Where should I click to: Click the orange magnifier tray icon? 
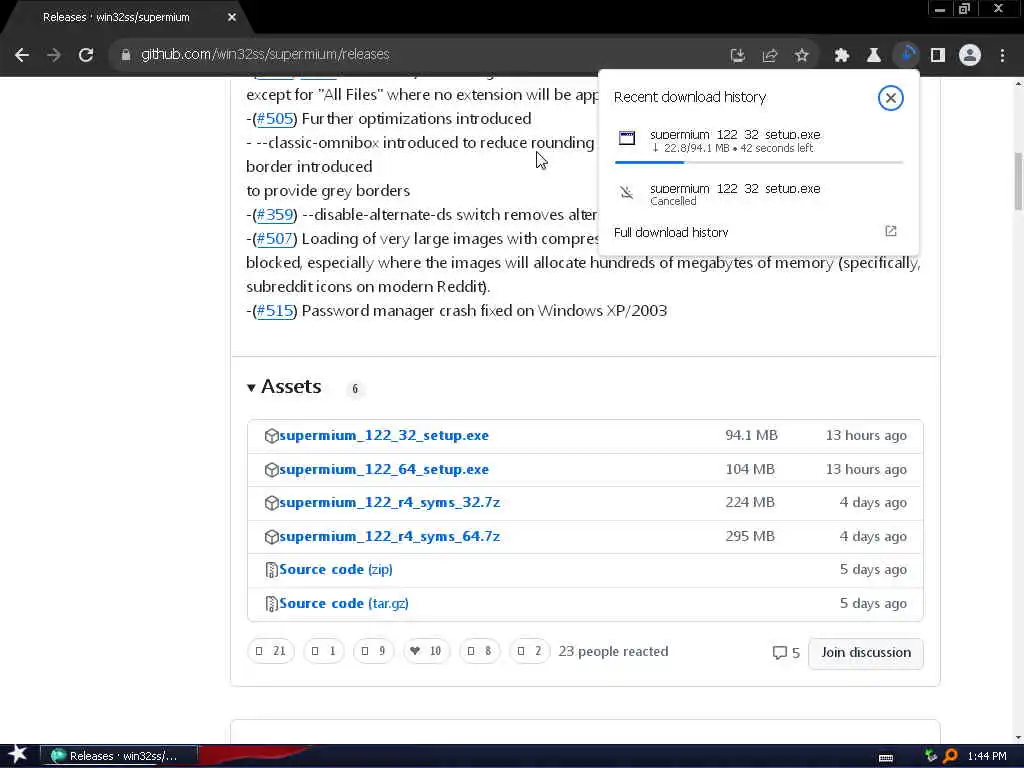pos(951,756)
